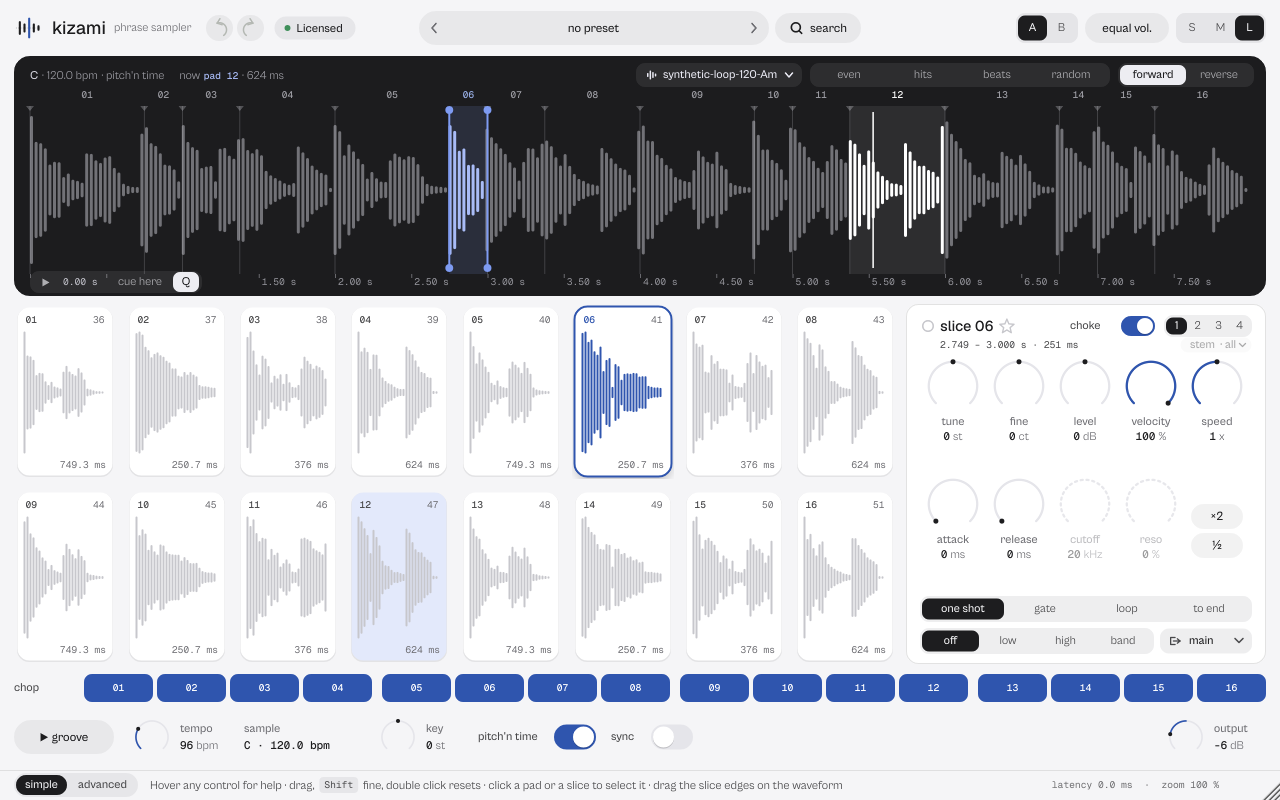The height and width of the screenshot is (800, 1280).
Task: Select the hits slicing mode
Action: (x=923, y=75)
